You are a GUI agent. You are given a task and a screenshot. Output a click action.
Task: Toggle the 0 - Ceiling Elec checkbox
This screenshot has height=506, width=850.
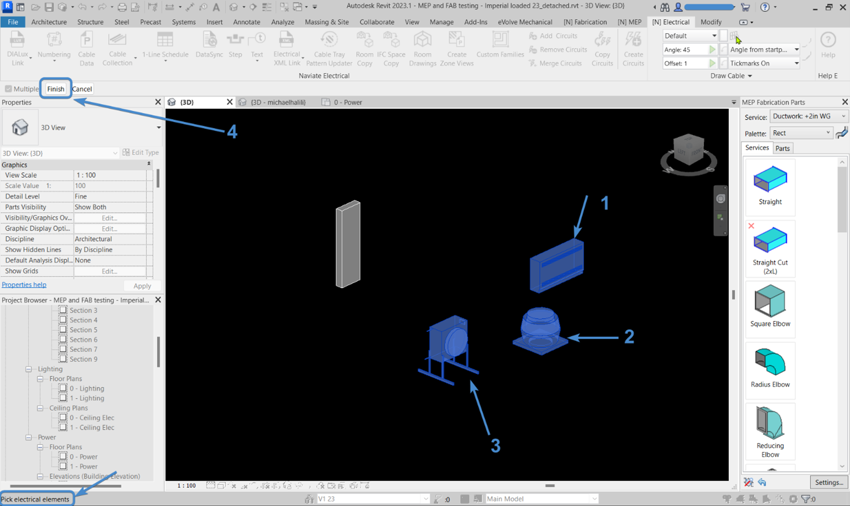click(x=63, y=418)
